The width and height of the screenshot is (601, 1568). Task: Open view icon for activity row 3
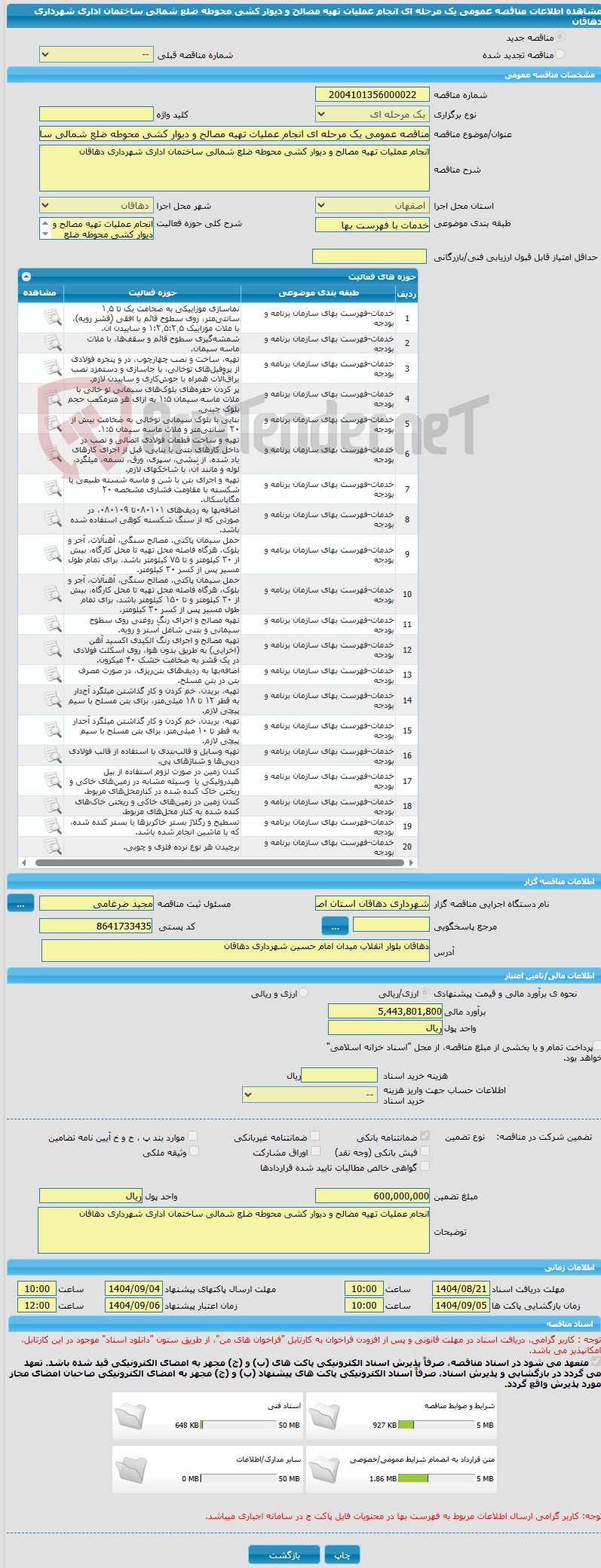click(x=53, y=368)
